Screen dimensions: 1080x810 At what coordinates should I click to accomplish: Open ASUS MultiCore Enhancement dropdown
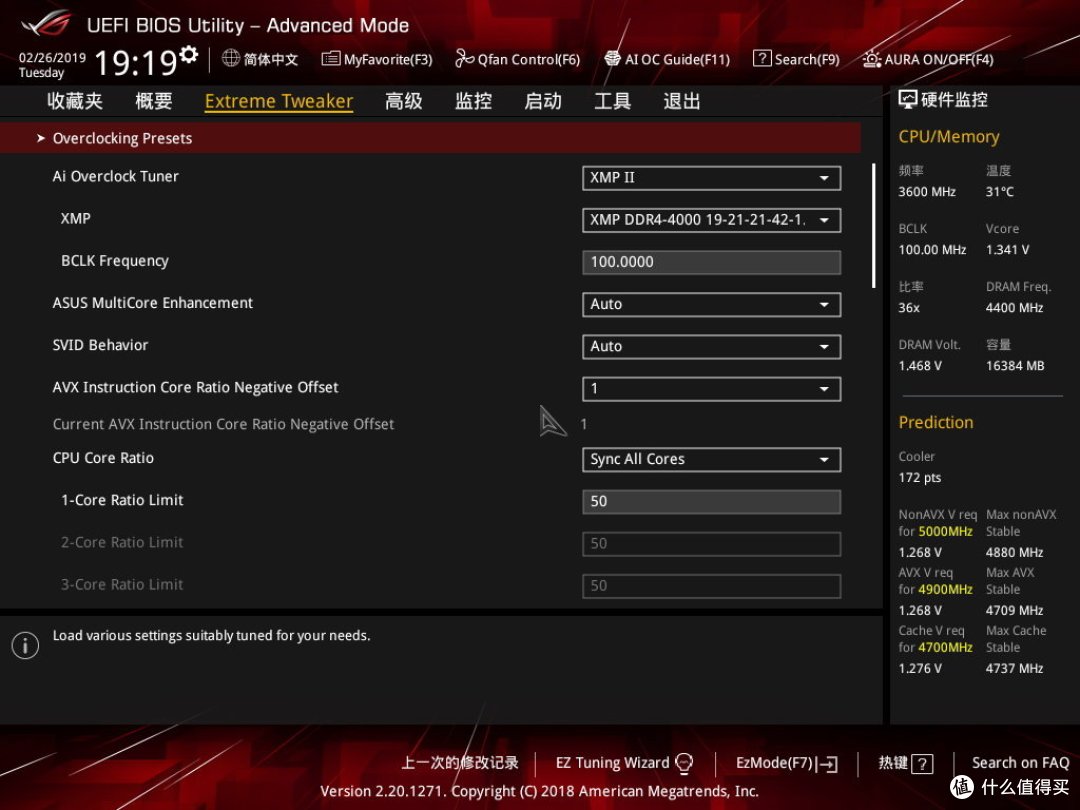coord(712,304)
